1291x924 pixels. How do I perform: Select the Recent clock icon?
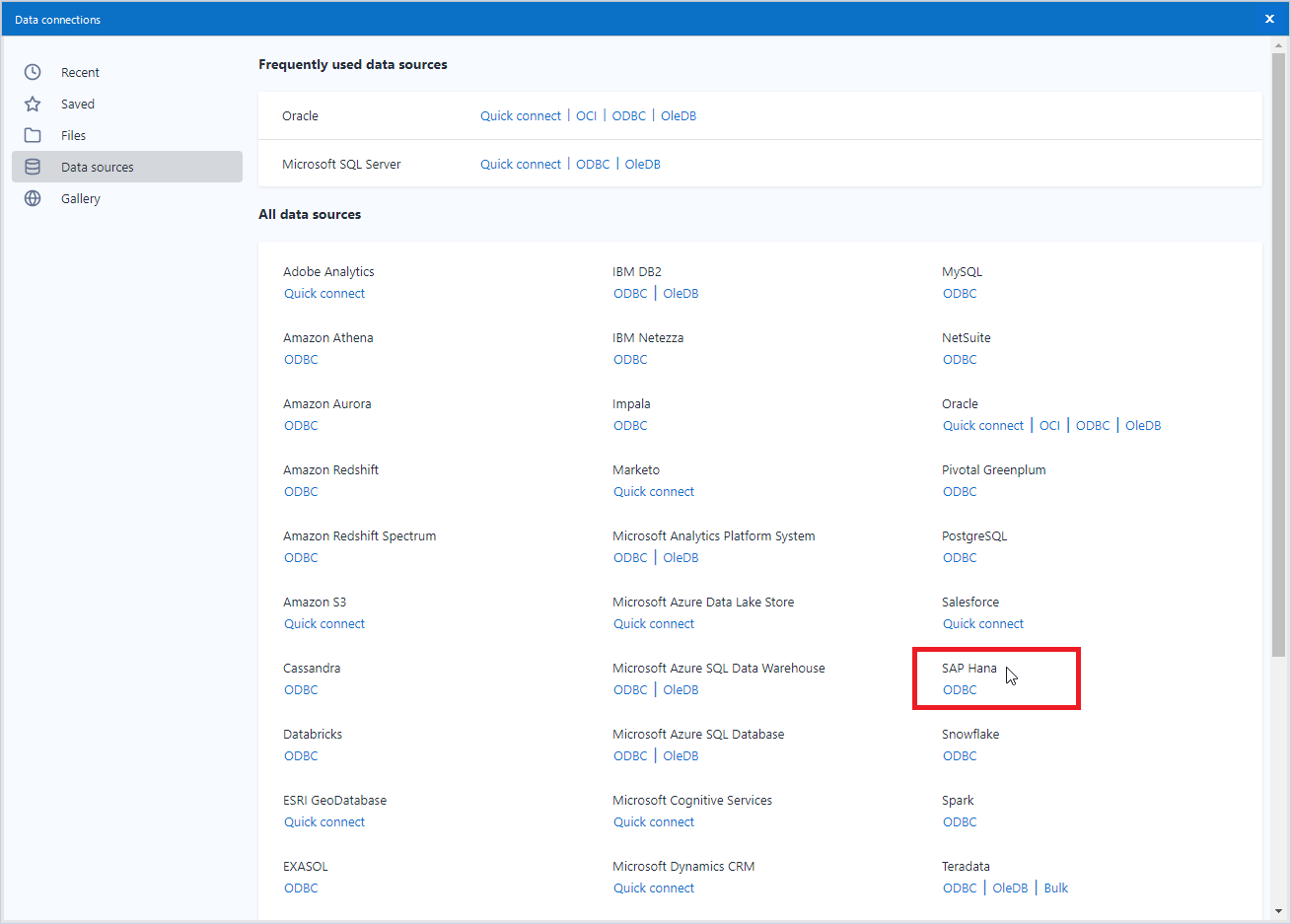coord(33,72)
